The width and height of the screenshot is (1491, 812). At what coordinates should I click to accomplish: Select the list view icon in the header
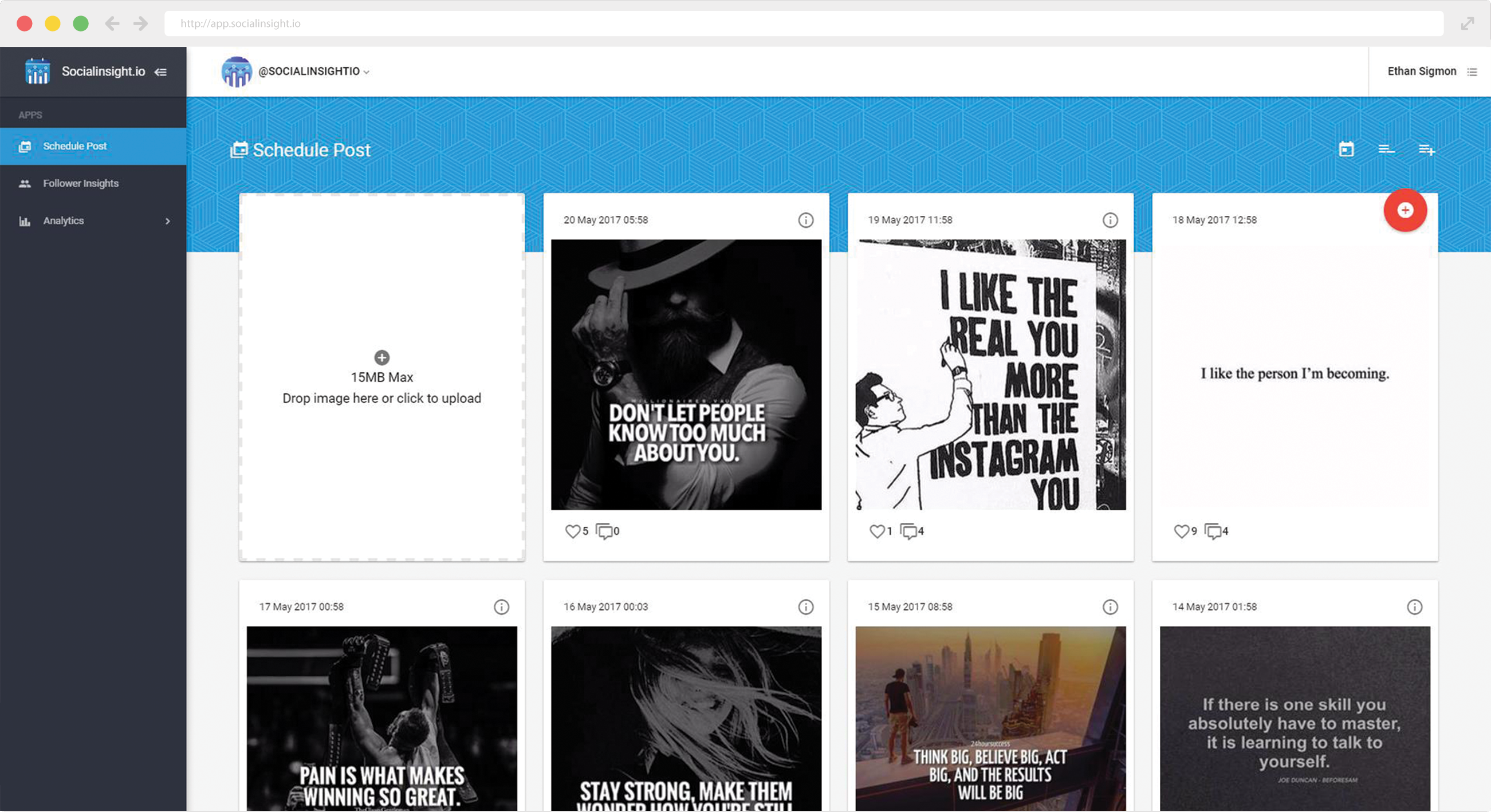[x=1387, y=149]
